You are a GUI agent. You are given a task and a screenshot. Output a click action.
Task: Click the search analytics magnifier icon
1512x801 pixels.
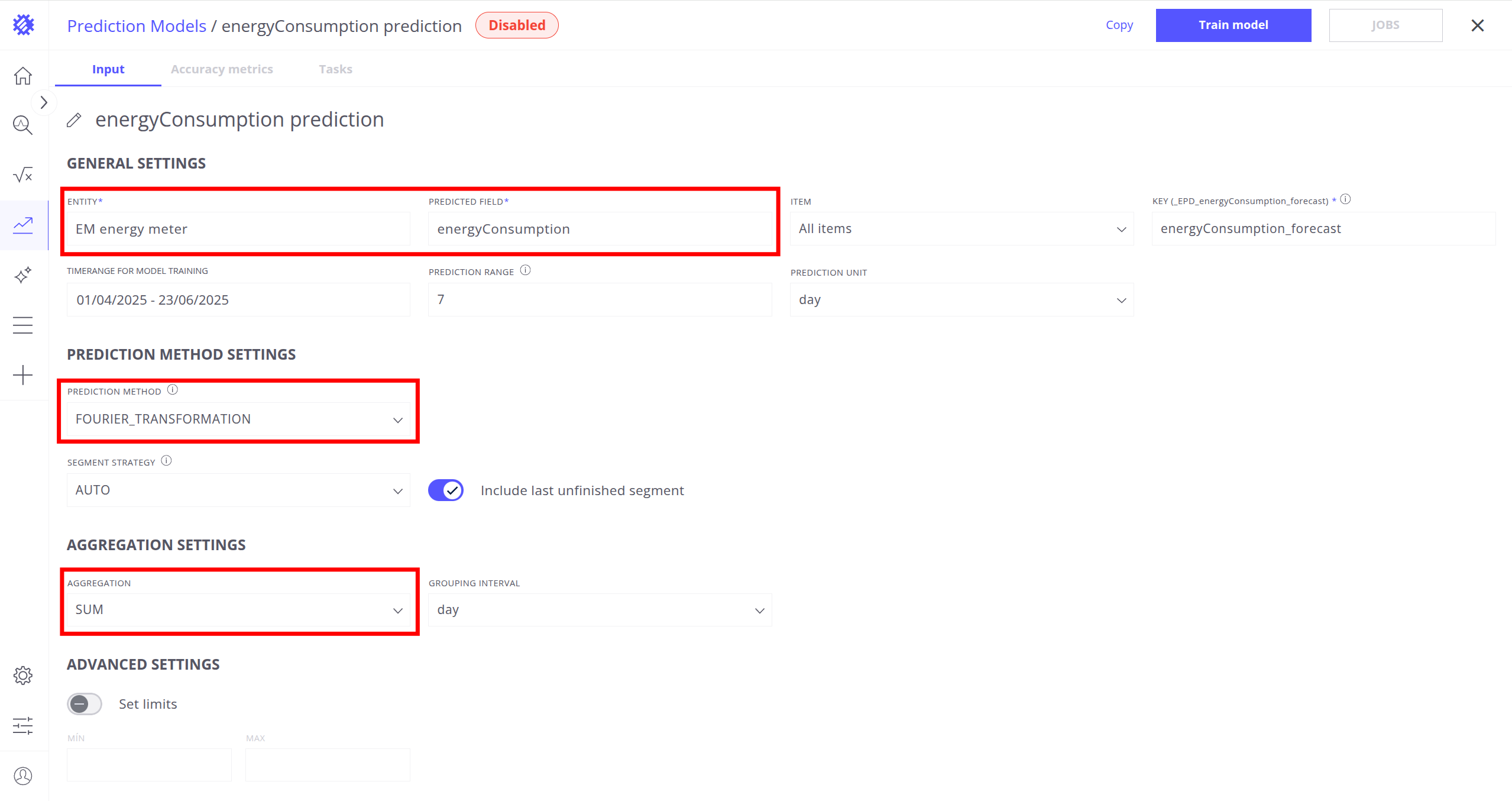coord(23,125)
